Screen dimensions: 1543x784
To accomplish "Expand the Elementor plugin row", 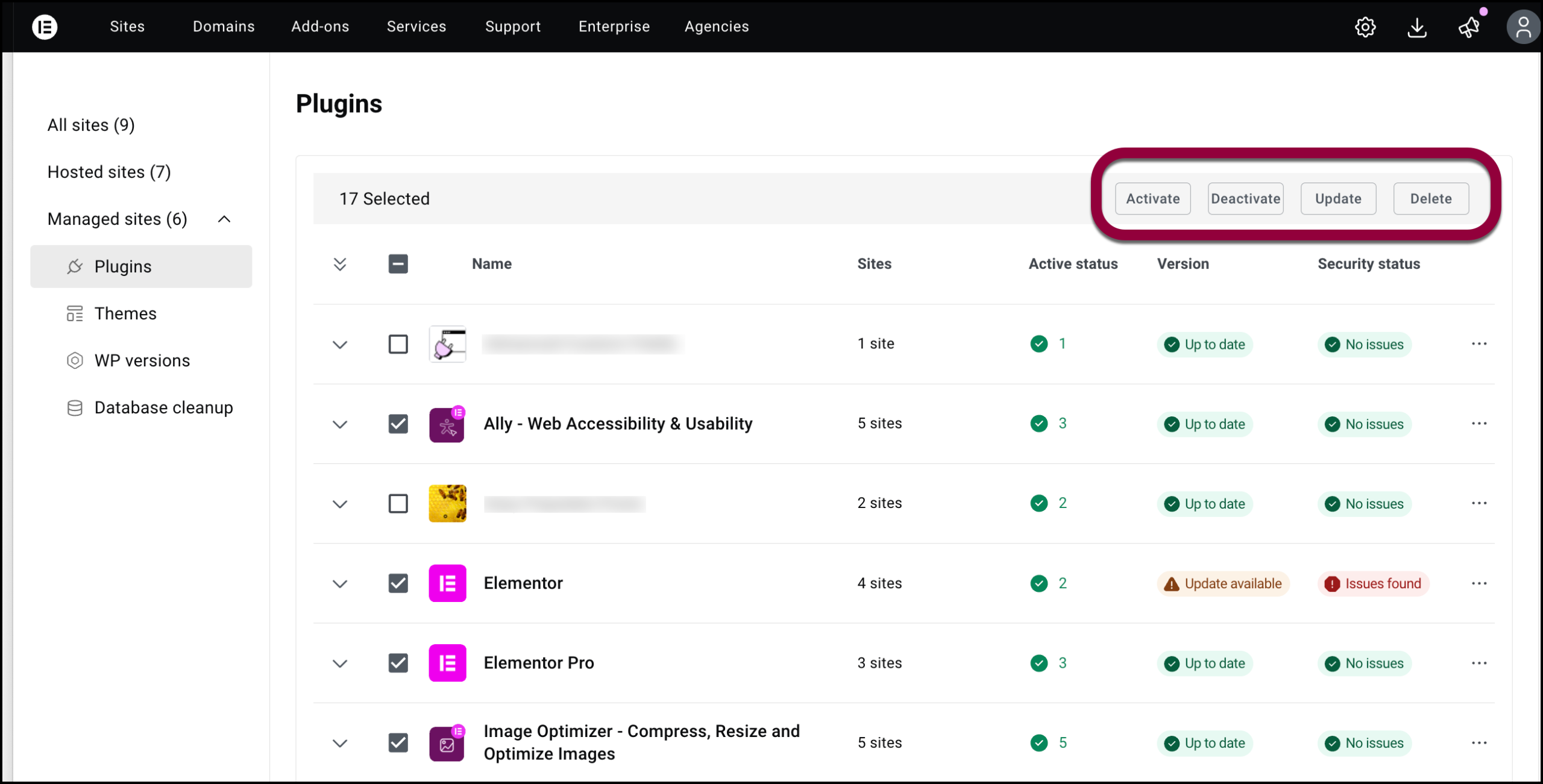I will point(340,583).
